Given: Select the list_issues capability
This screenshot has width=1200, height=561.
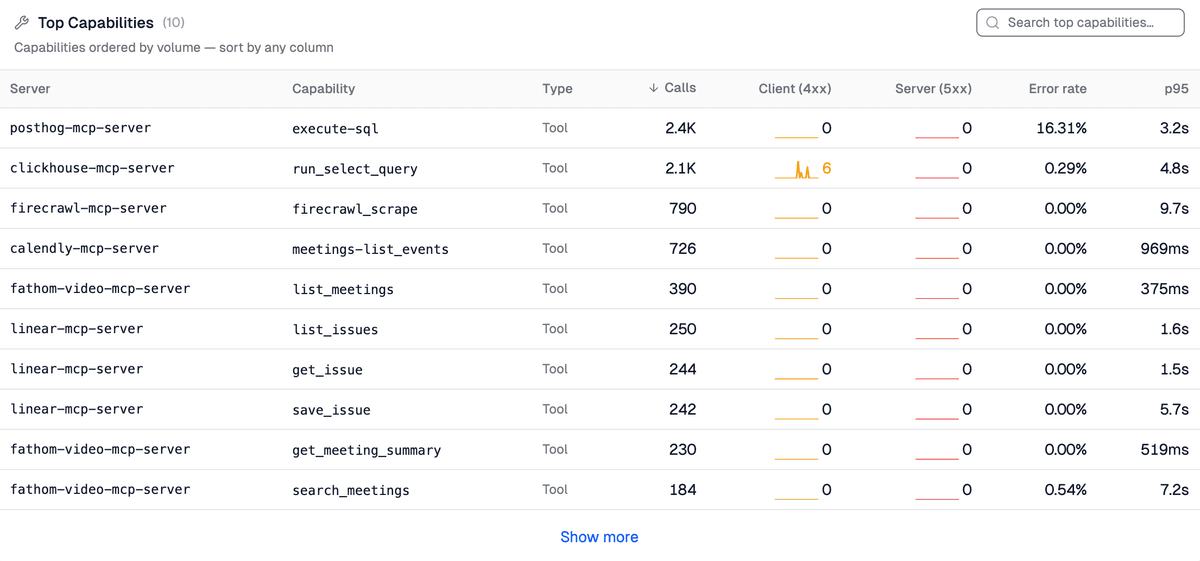Looking at the screenshot, I should point(335,329).
